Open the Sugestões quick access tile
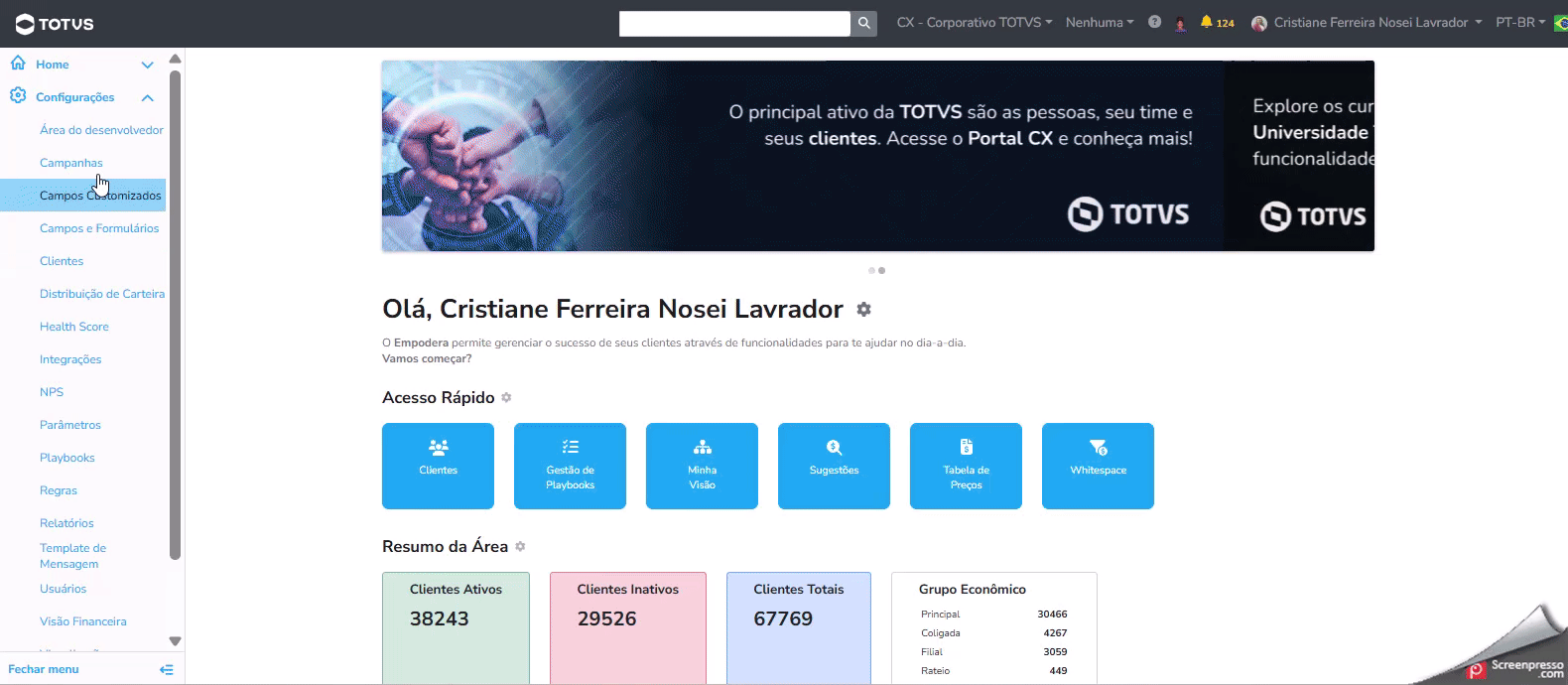The image size is (1568, 685). (x=834, y=466)
